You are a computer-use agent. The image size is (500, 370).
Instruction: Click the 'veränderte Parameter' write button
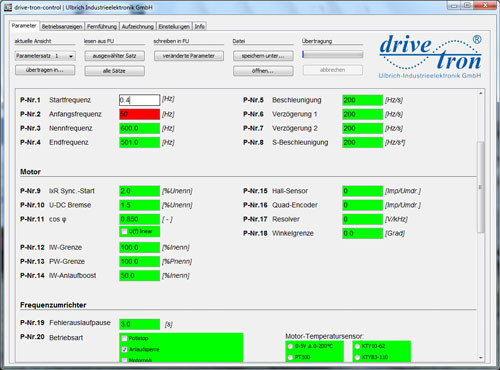(x=189, y=56)
